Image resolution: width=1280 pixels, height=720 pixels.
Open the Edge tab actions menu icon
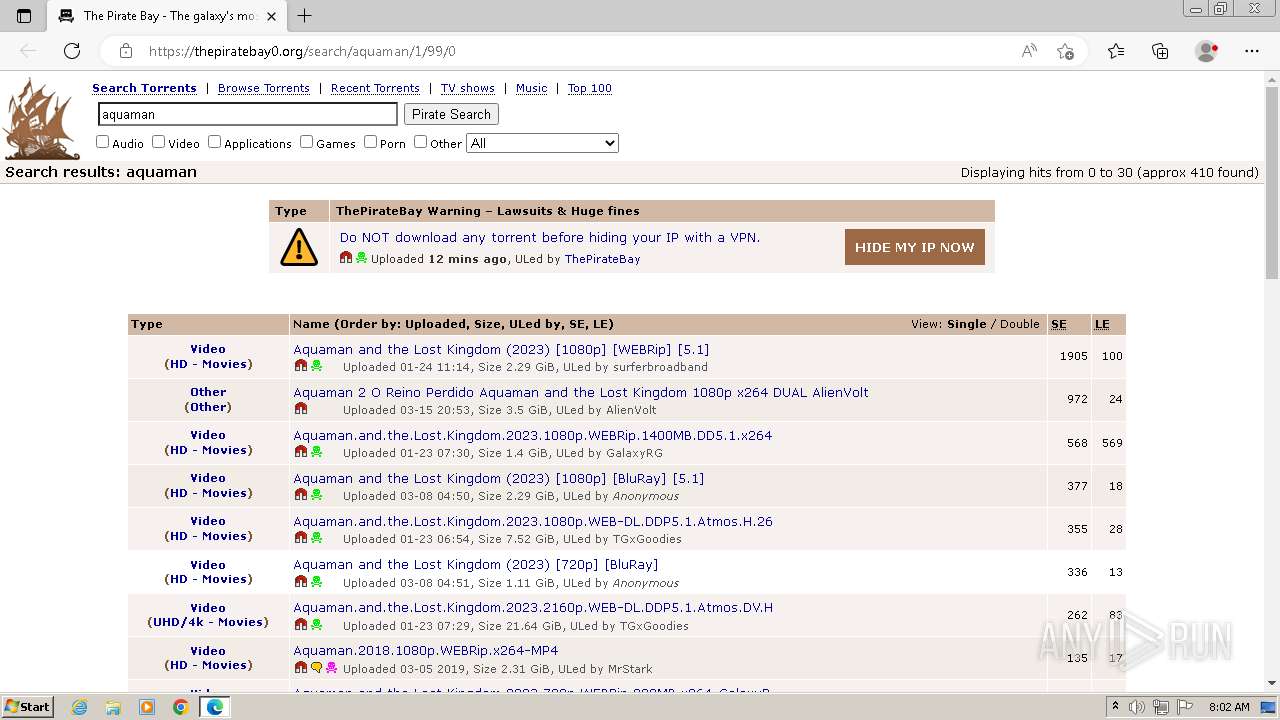pos(24,16)
